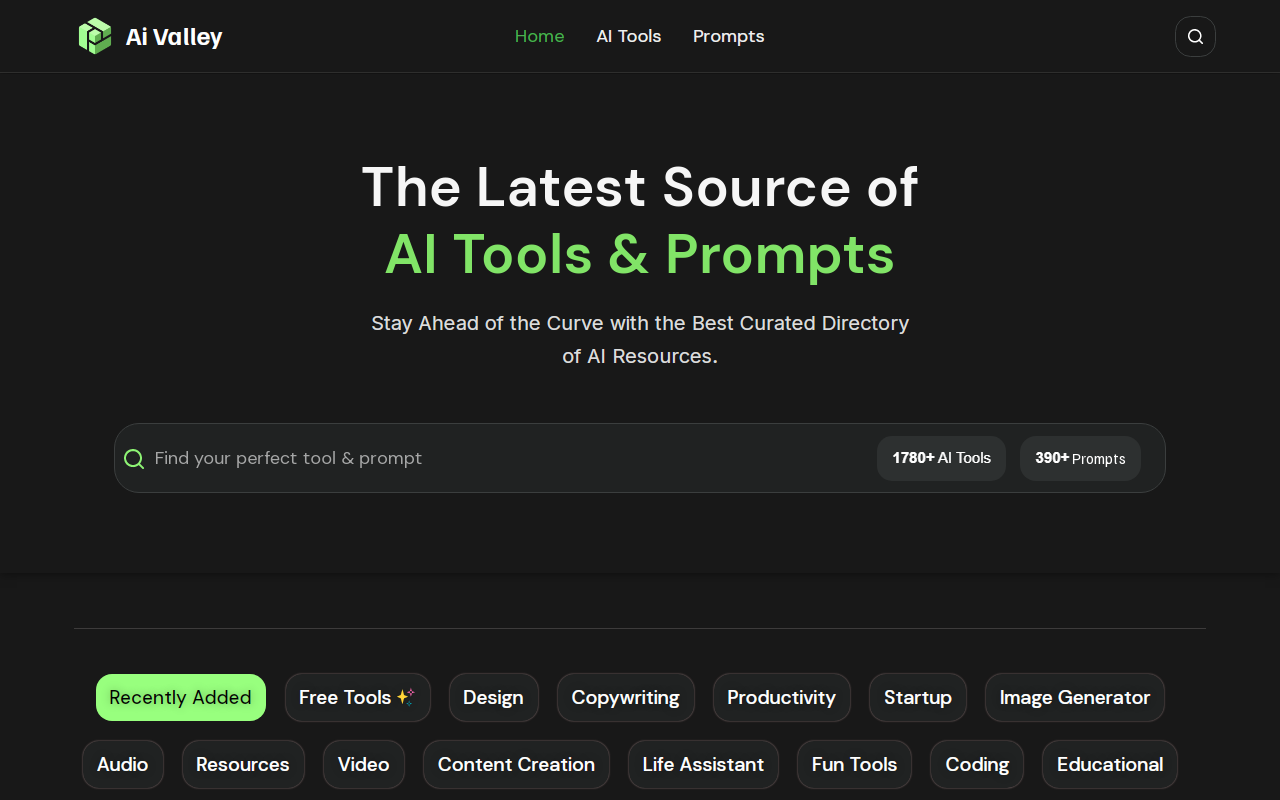Image resolution: width=1280 pixels, height=800 pixels.
Task: Filter by Coding category
Action: (976, 764)
